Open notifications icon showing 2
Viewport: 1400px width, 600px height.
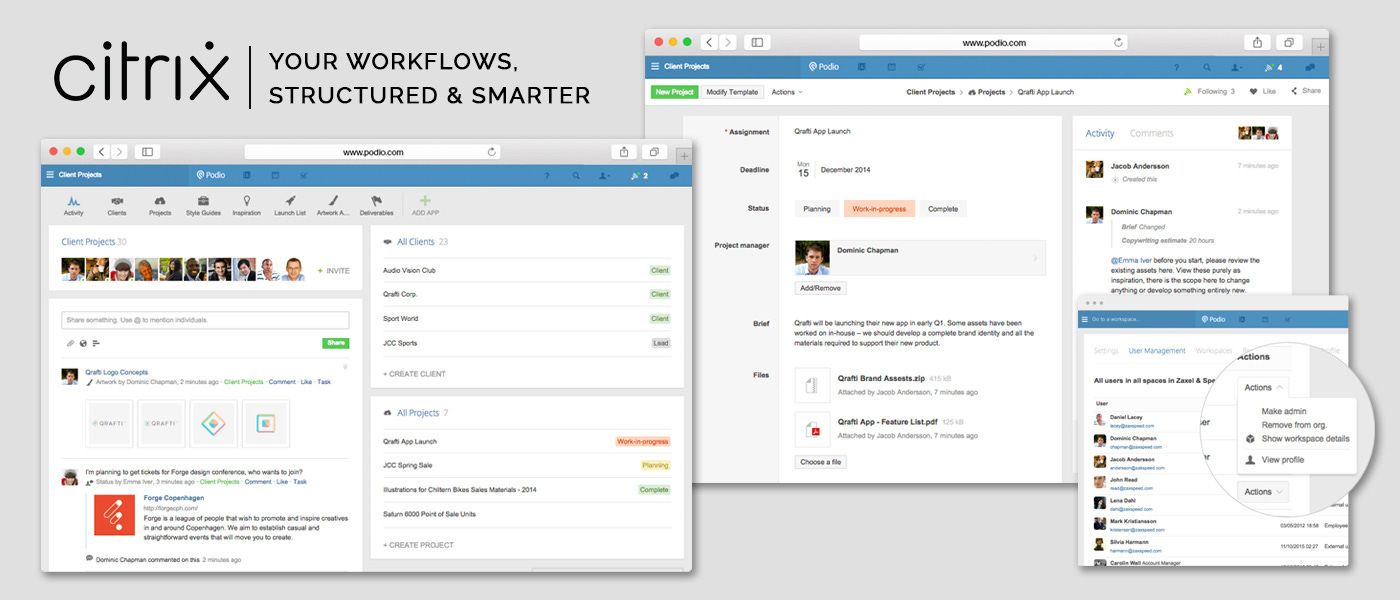(639, 175)
